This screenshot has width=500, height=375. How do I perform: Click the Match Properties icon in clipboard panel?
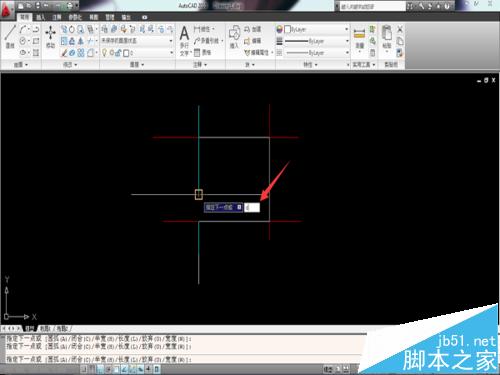coord(400,53)
